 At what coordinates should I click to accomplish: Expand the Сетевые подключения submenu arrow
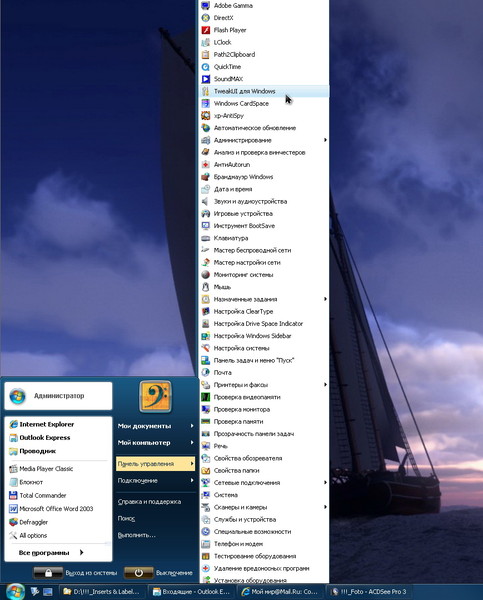tap(325, 483)
